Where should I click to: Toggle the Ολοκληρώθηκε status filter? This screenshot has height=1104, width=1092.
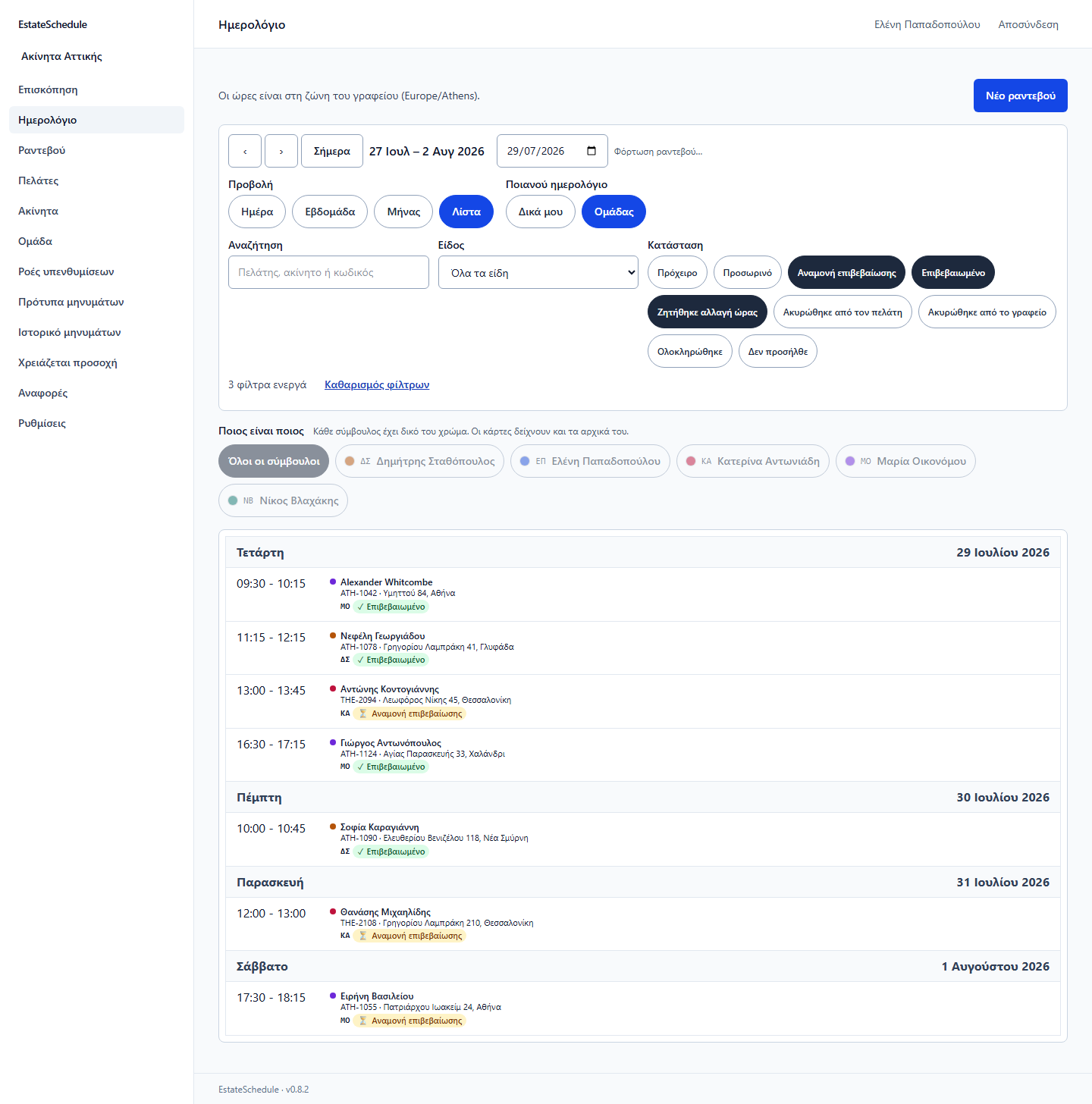pyautogui.click(x=690, y=351)
